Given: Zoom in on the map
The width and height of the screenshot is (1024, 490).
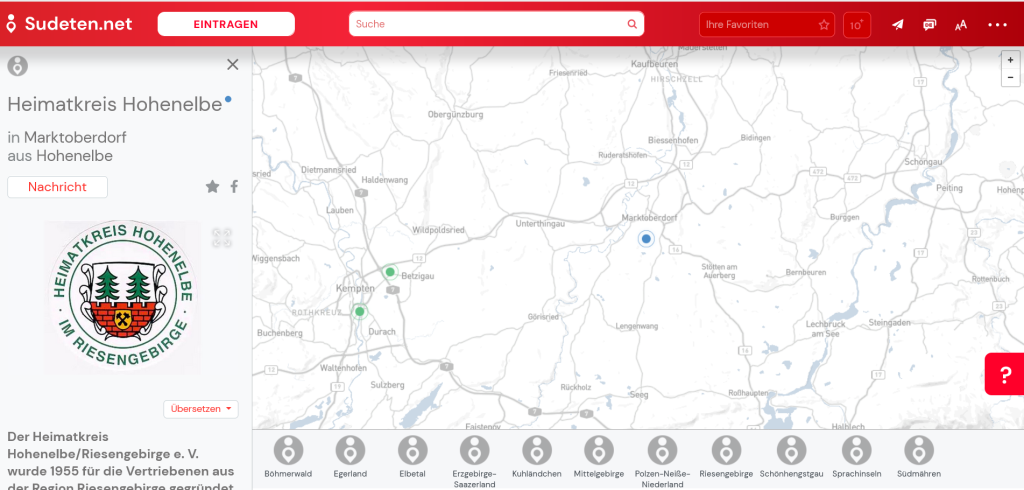Looking at the screenshot, I should coord(1010,60).
